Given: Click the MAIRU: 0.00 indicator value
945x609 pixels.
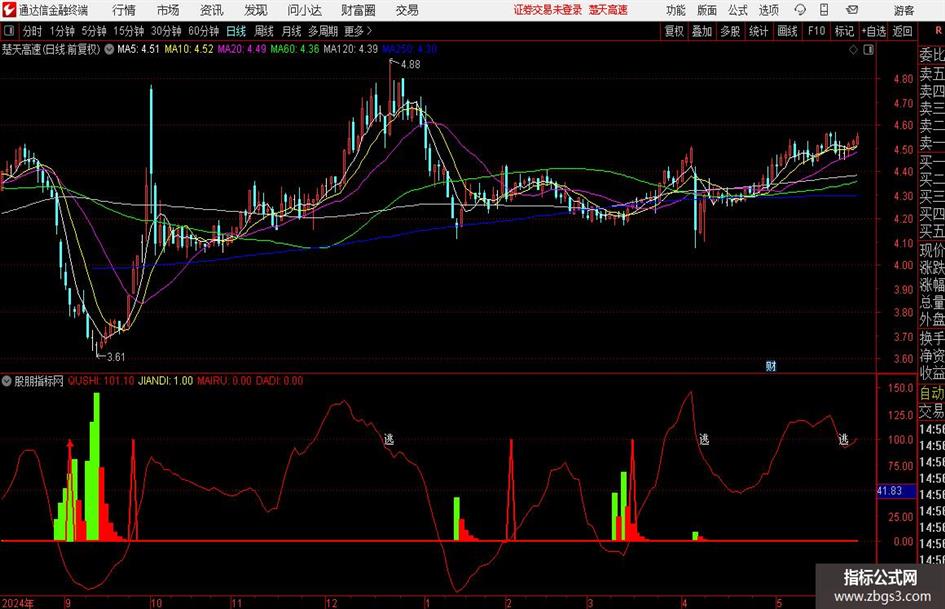Looking at the screenshot, I should point(224,381).
